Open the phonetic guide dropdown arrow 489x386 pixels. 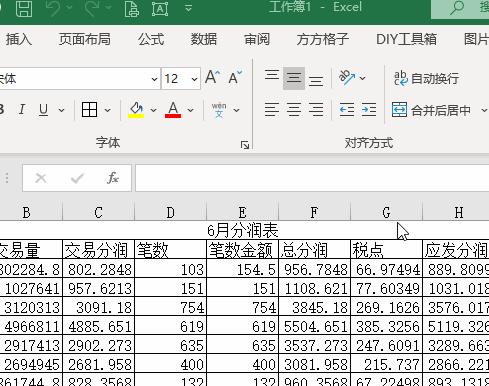236,110
